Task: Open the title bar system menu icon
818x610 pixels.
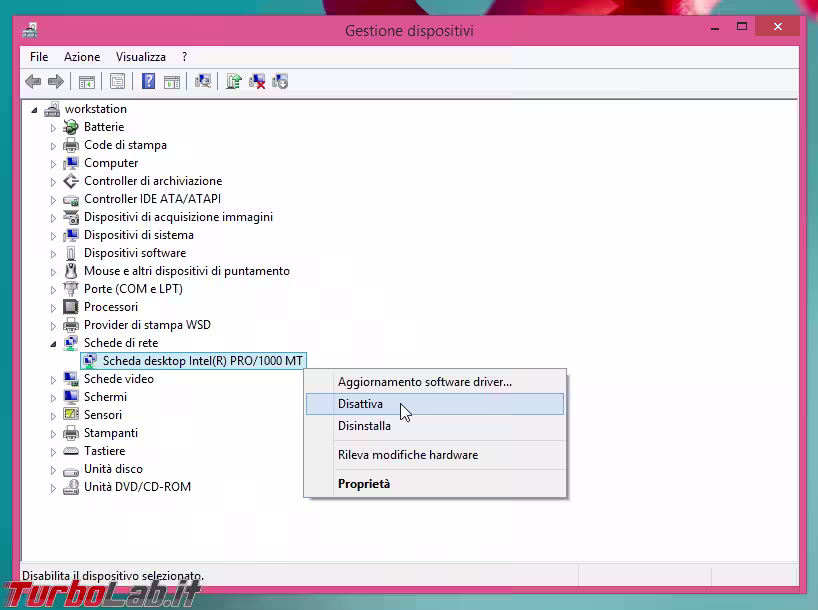Action: [30, 30]
